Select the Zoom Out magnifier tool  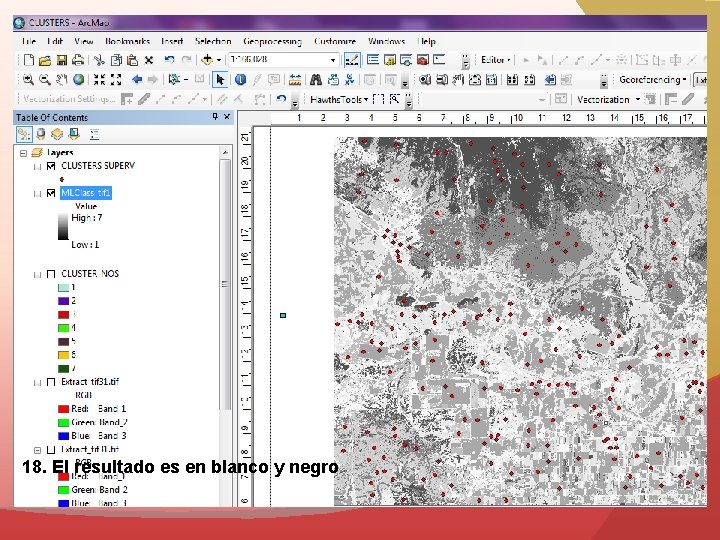pyautogui.click(x=45, y=79)
